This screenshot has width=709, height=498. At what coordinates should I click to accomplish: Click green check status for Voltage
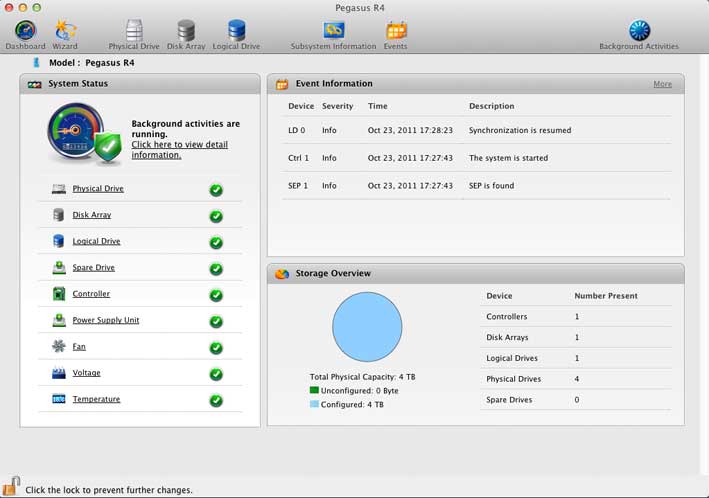216,374
